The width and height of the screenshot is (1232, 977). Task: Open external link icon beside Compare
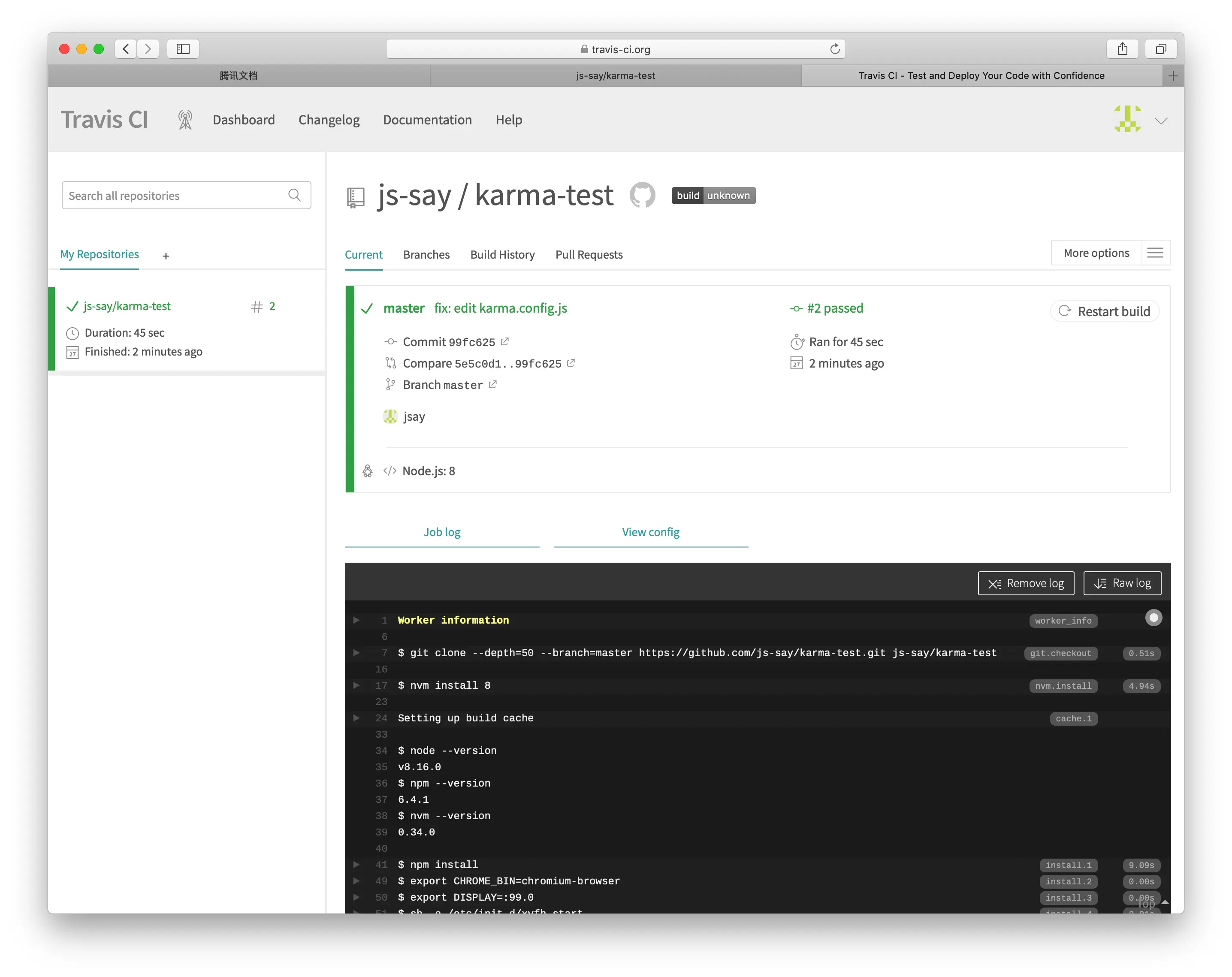click(570, 363)
